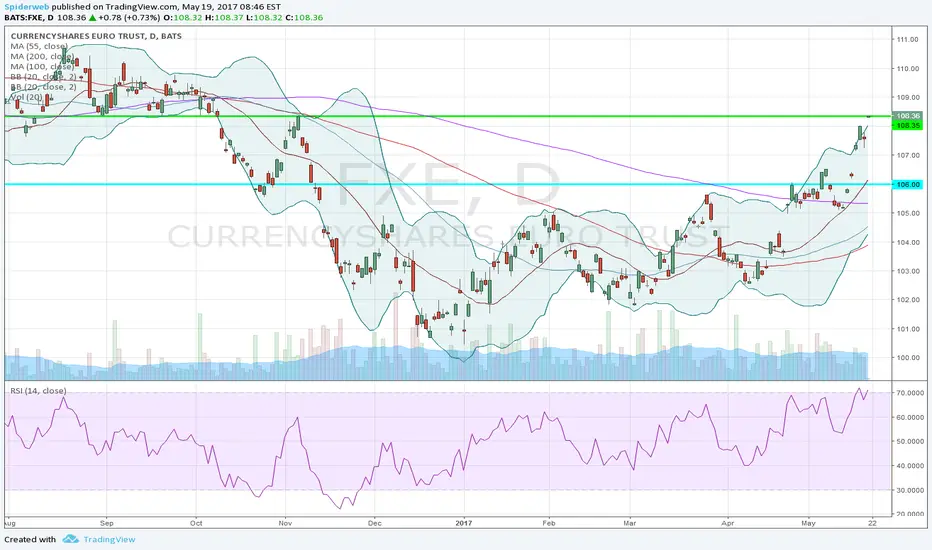Click the 30.0000 RSI axis label
932x550 pixels.
(910, 490)
